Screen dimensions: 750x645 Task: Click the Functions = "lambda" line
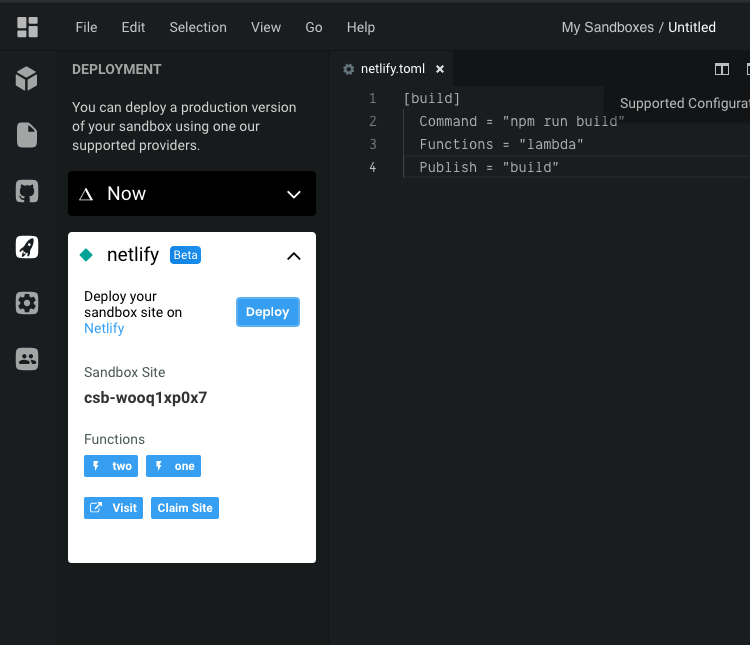click(501, 145)
